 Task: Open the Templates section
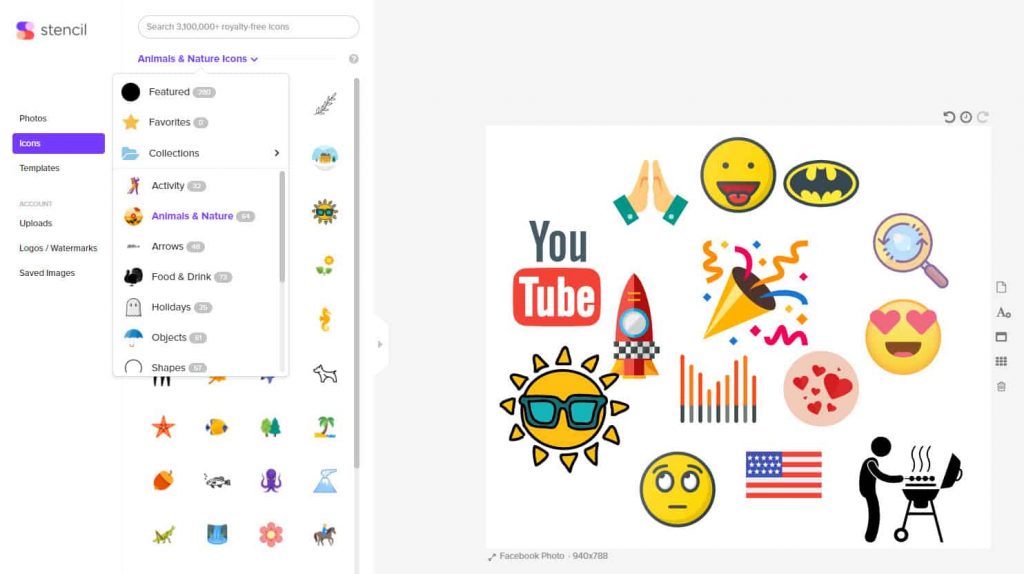(x=39, y=168)
